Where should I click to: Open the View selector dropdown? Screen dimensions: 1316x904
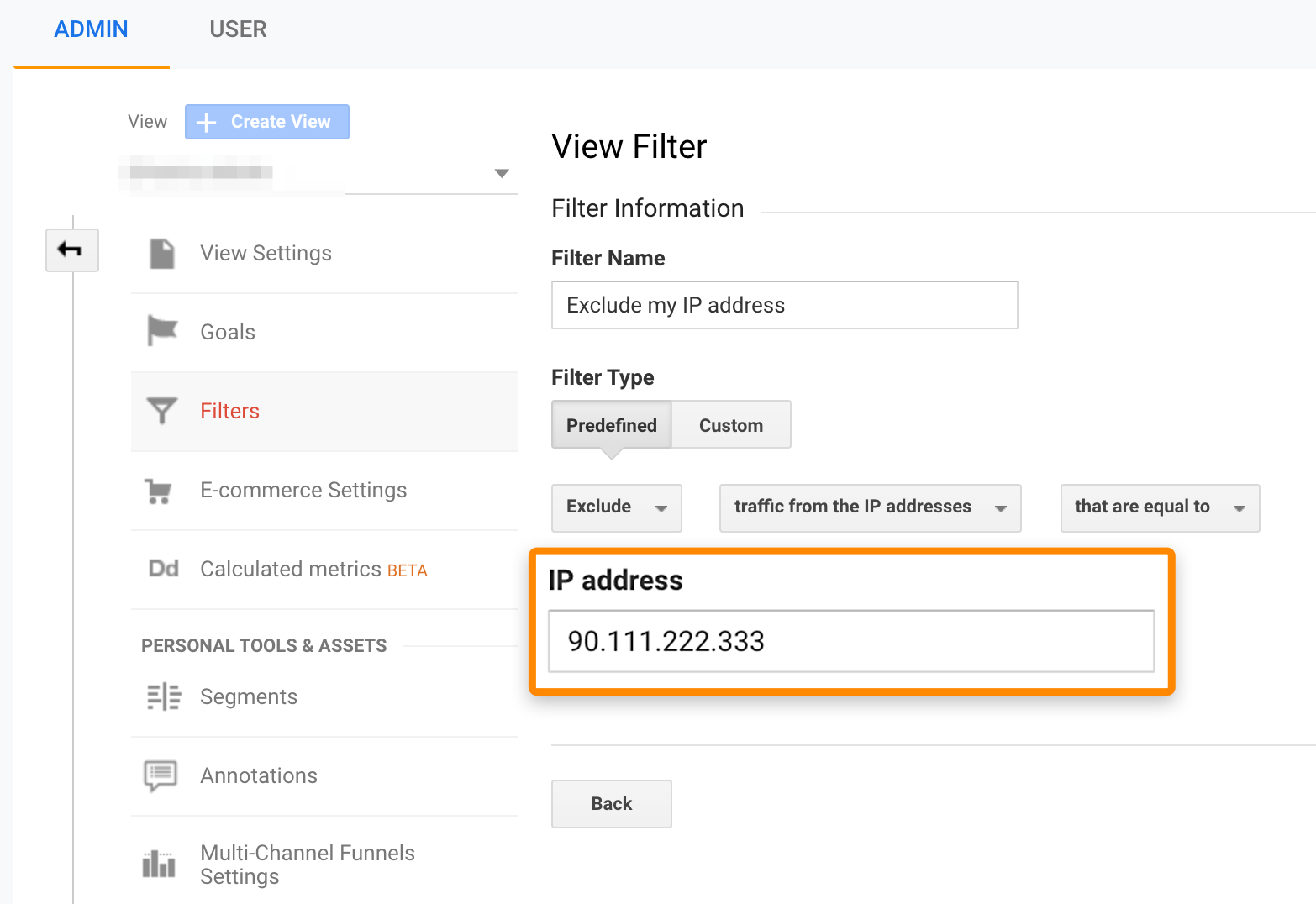pos(501,173)
